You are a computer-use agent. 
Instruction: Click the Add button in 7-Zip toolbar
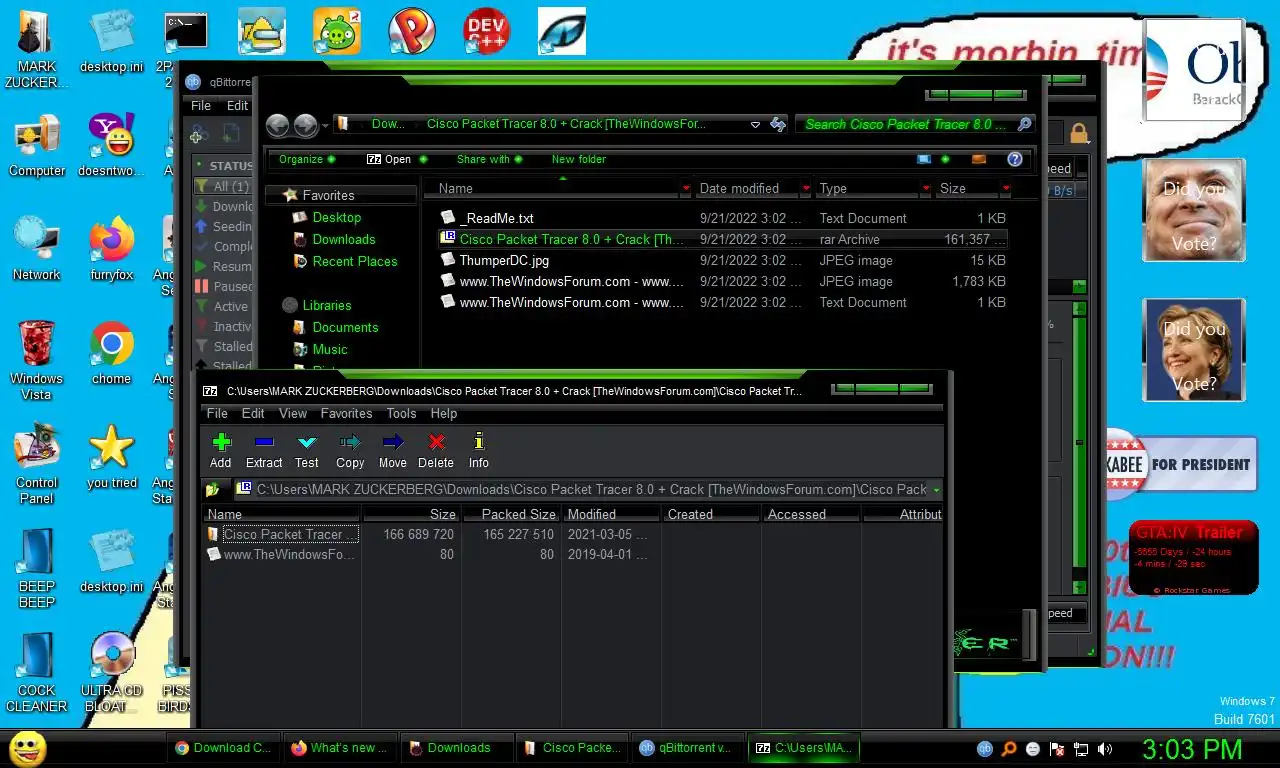[x=221, y=450]
